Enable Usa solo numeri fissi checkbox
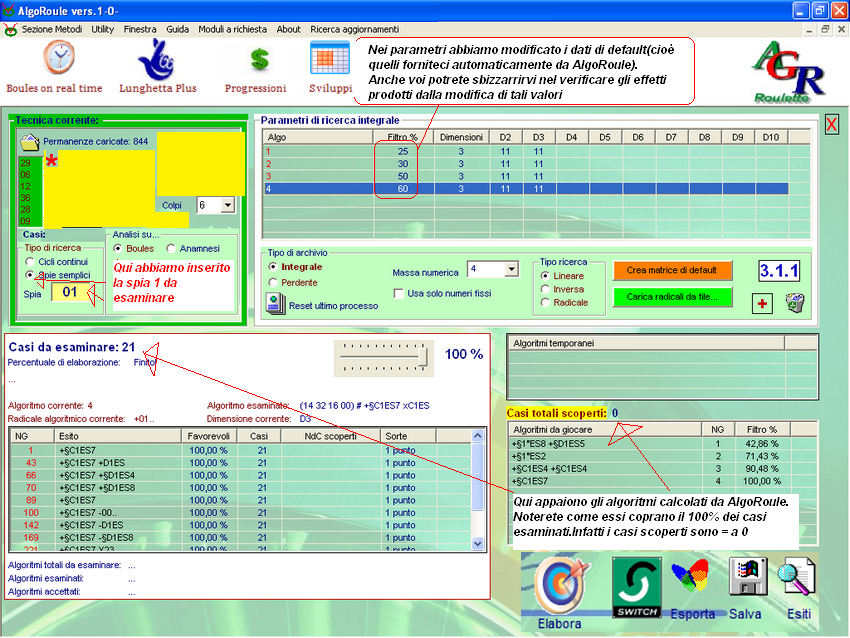This screenshot has width=850, height=638. pyautogui.click(x=398, y=293)
